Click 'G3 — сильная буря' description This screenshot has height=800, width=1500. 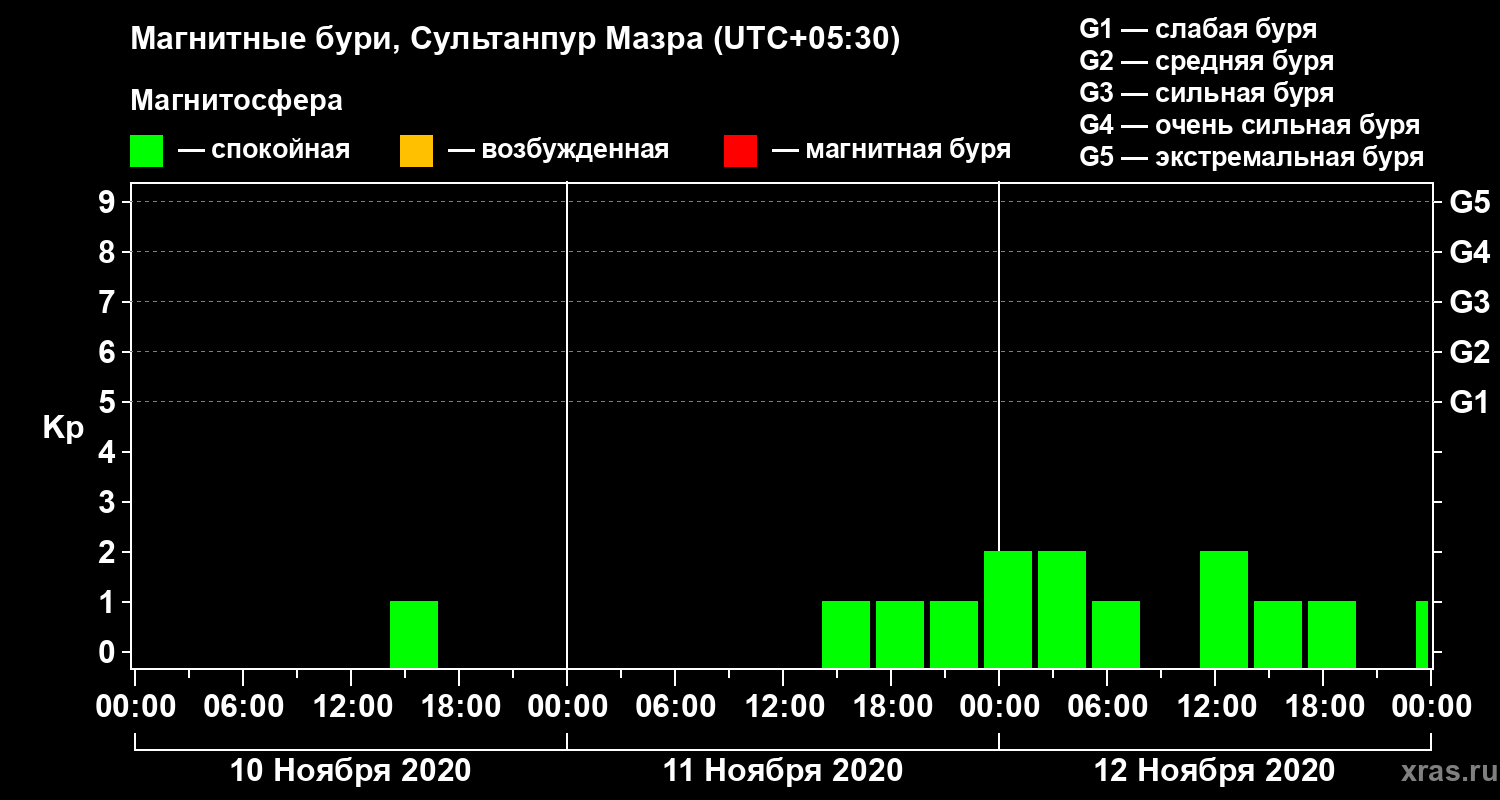1206,93
